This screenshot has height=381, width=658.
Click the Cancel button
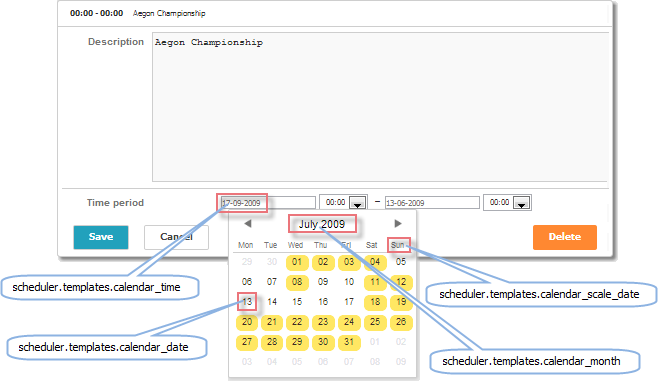(176, 237)
